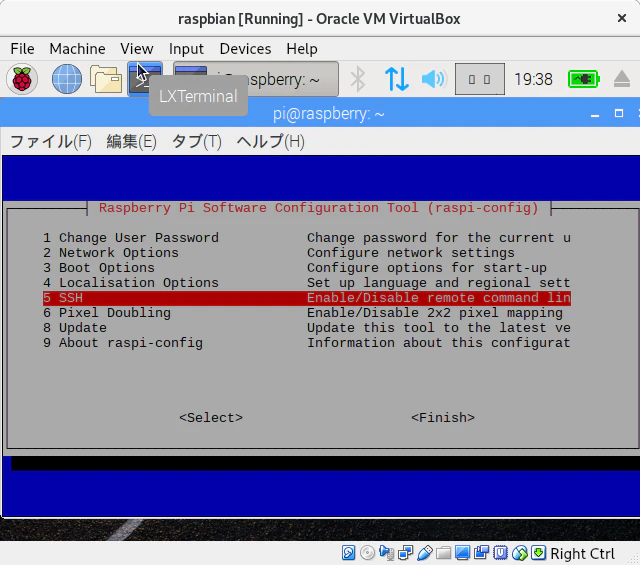Viewport: 640px width, 565px height.
Task: Click the panel clock showing 19:38
Action: coord(533,79)
